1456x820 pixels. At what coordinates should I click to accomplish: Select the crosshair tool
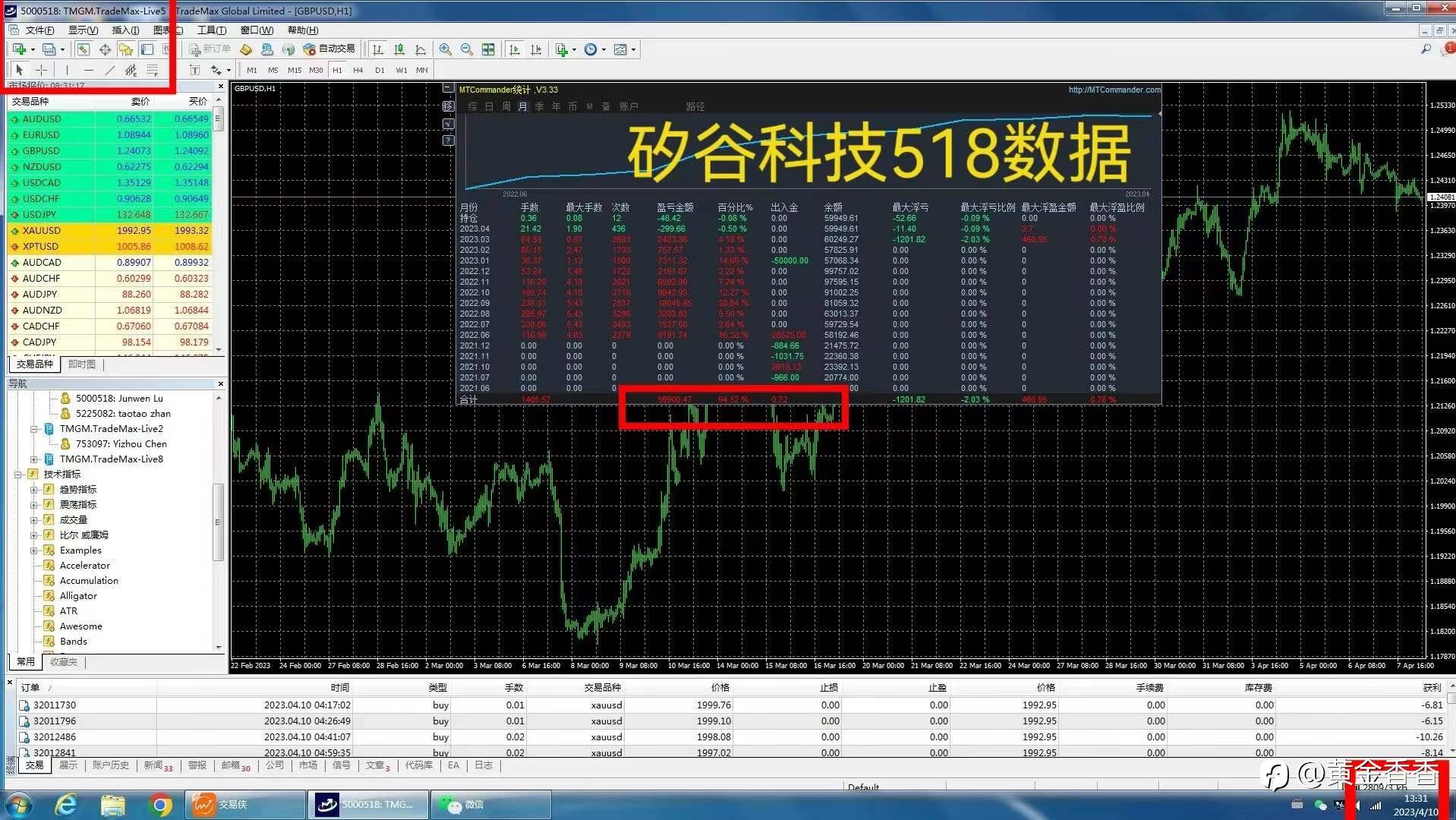click(41, 70)
